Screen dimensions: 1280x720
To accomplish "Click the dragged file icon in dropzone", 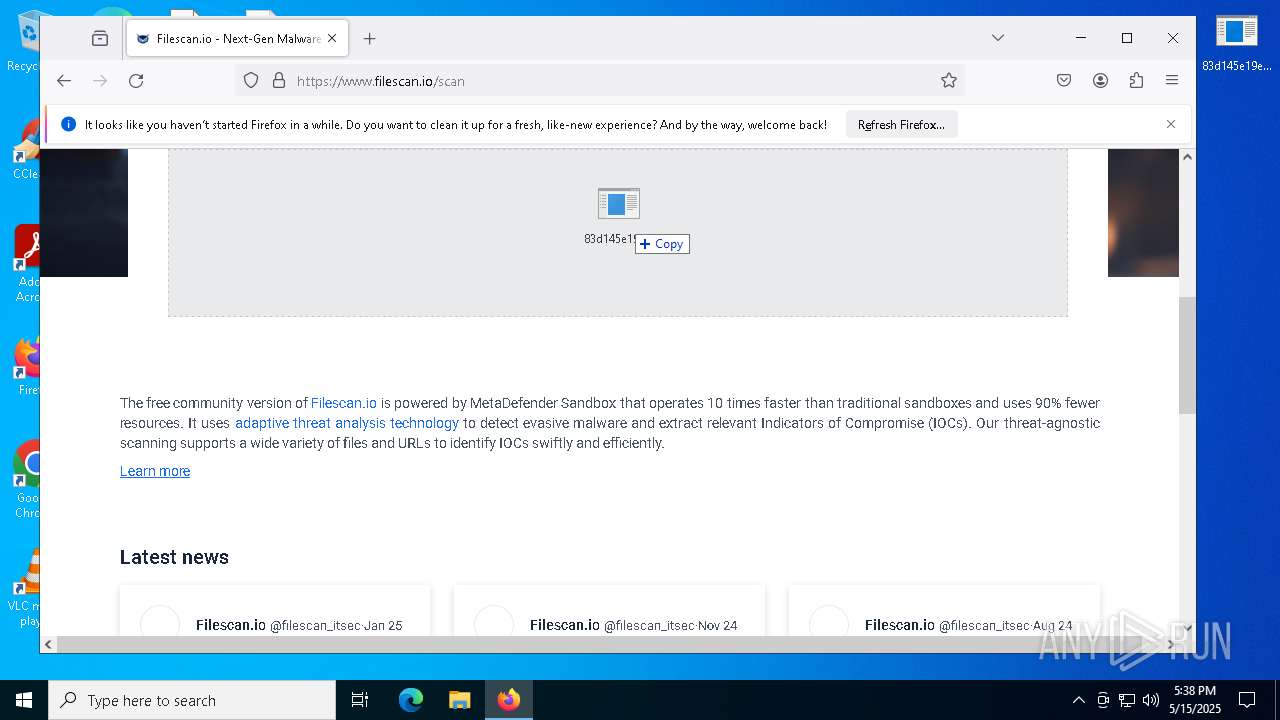I will [618, 204].
